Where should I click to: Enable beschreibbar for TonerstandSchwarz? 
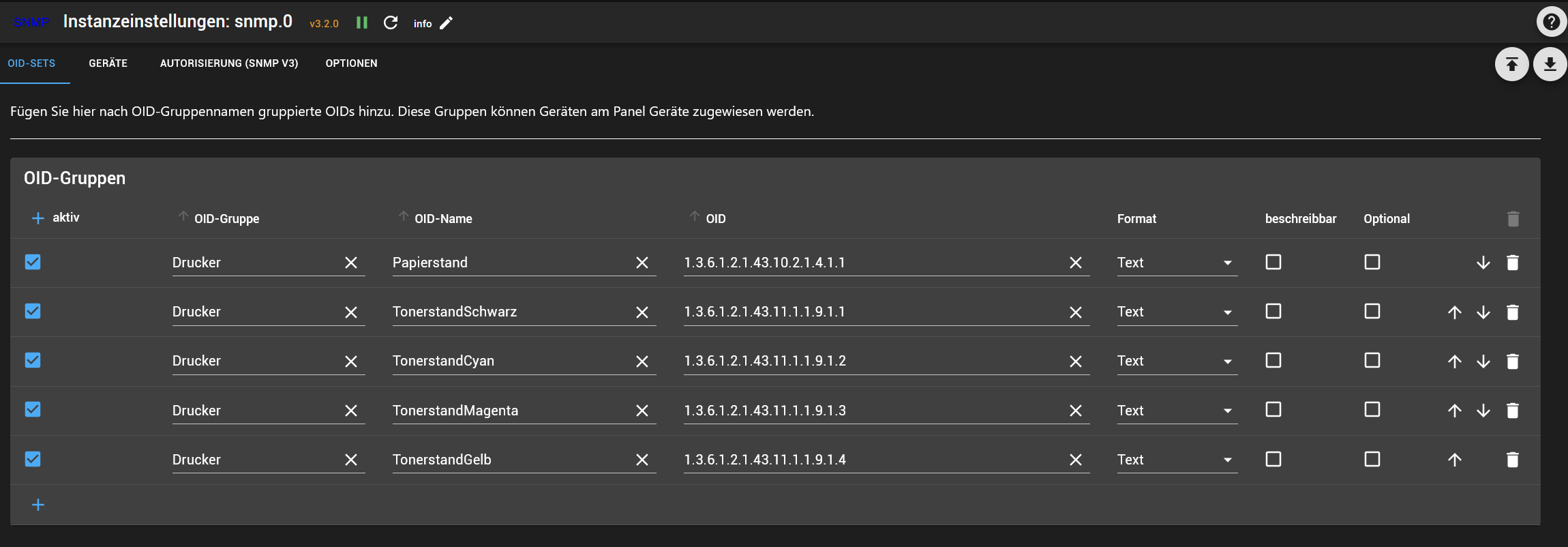point(1273,312)
